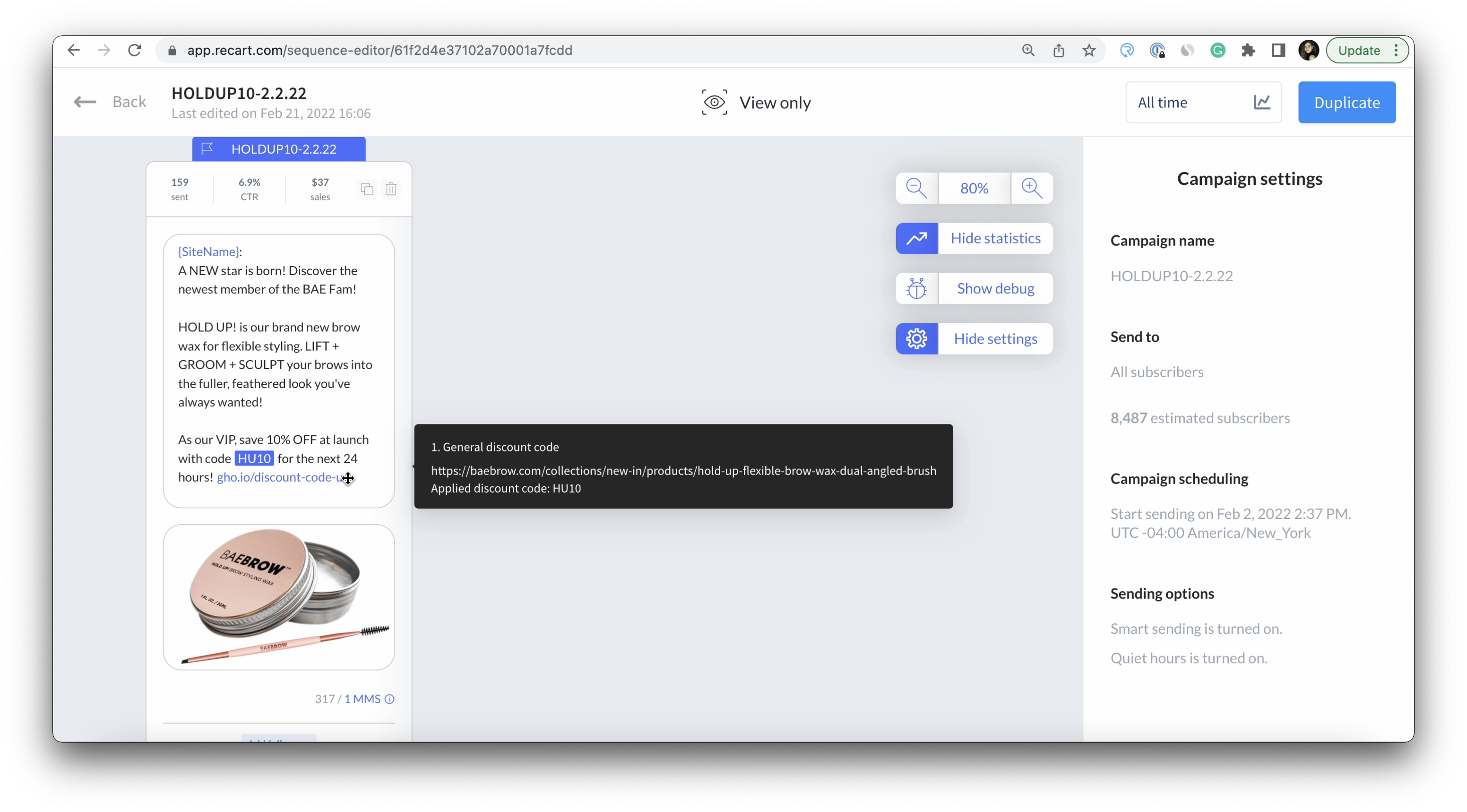Screen dimensions: 1467x812
Task: Click the 6.9% CTR statistic
Action: point(250,189)
